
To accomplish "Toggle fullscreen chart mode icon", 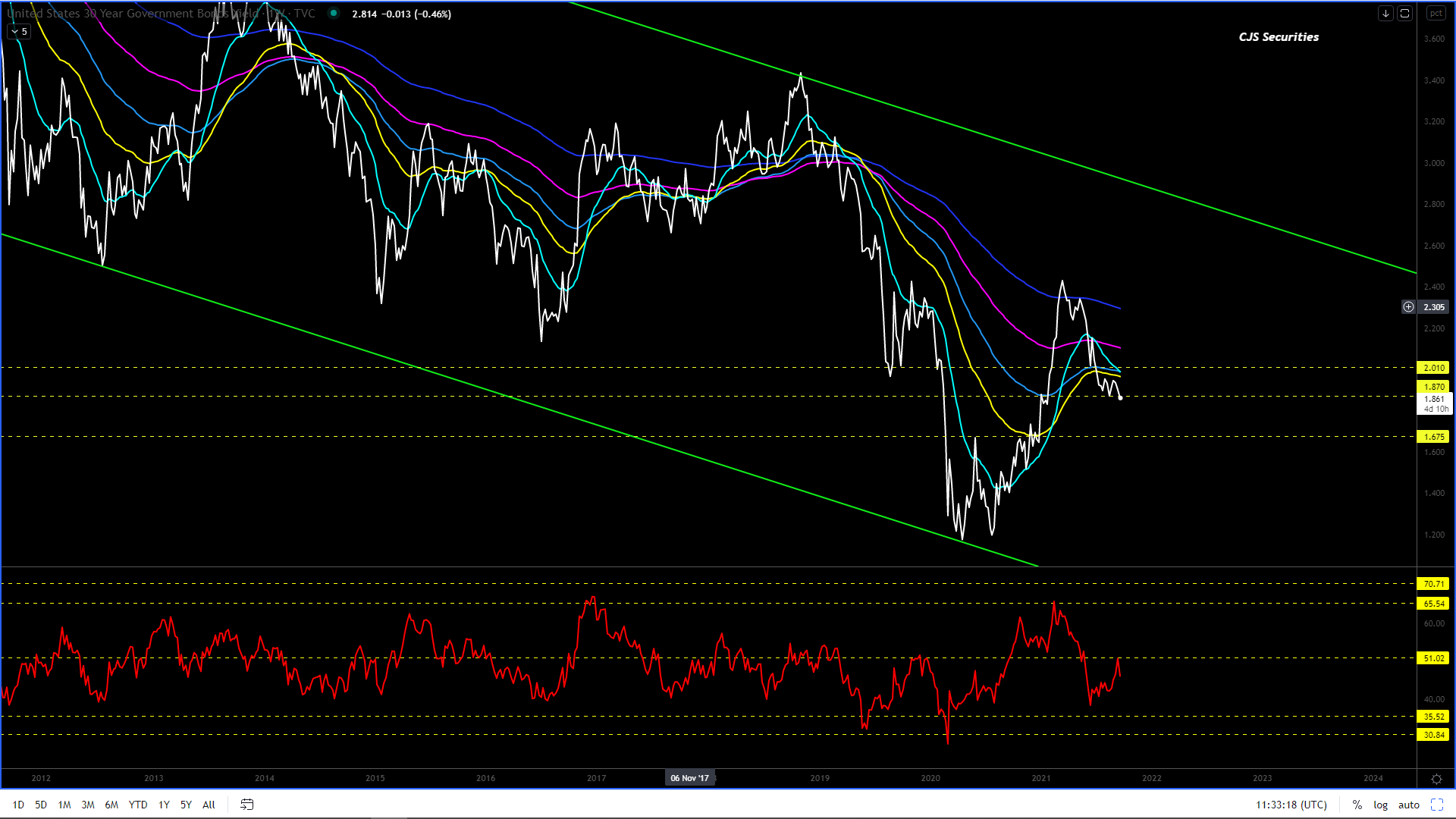I will tap(1437, 805).
